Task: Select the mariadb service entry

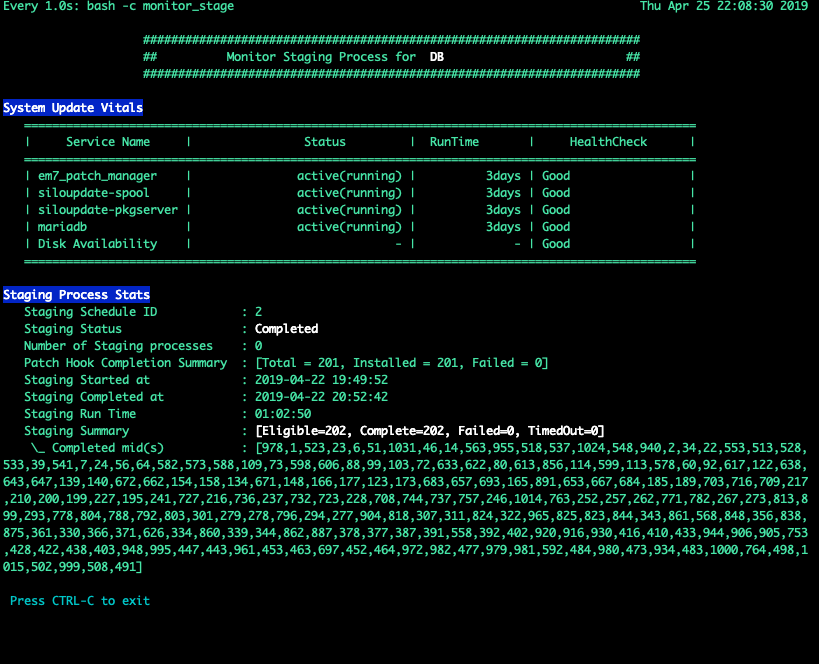Action: click(57, 226)
